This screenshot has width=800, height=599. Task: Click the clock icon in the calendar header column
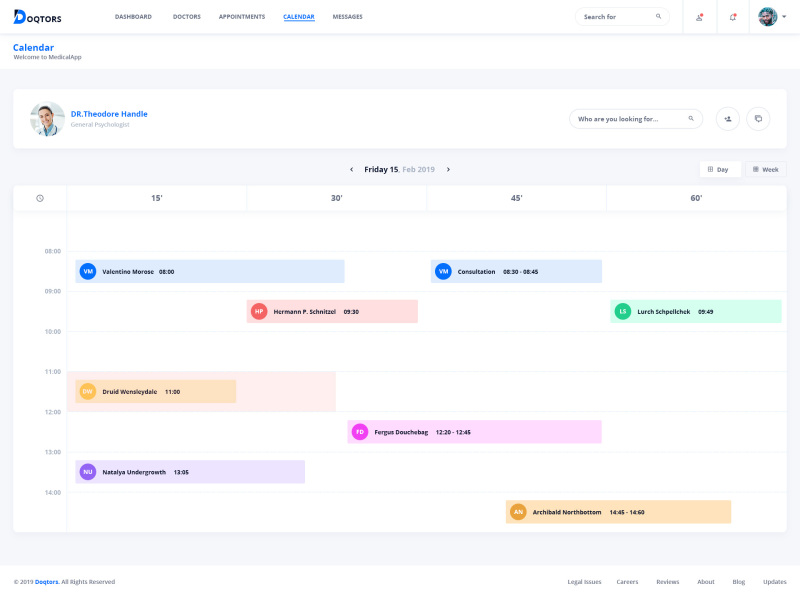click(39, 198)
